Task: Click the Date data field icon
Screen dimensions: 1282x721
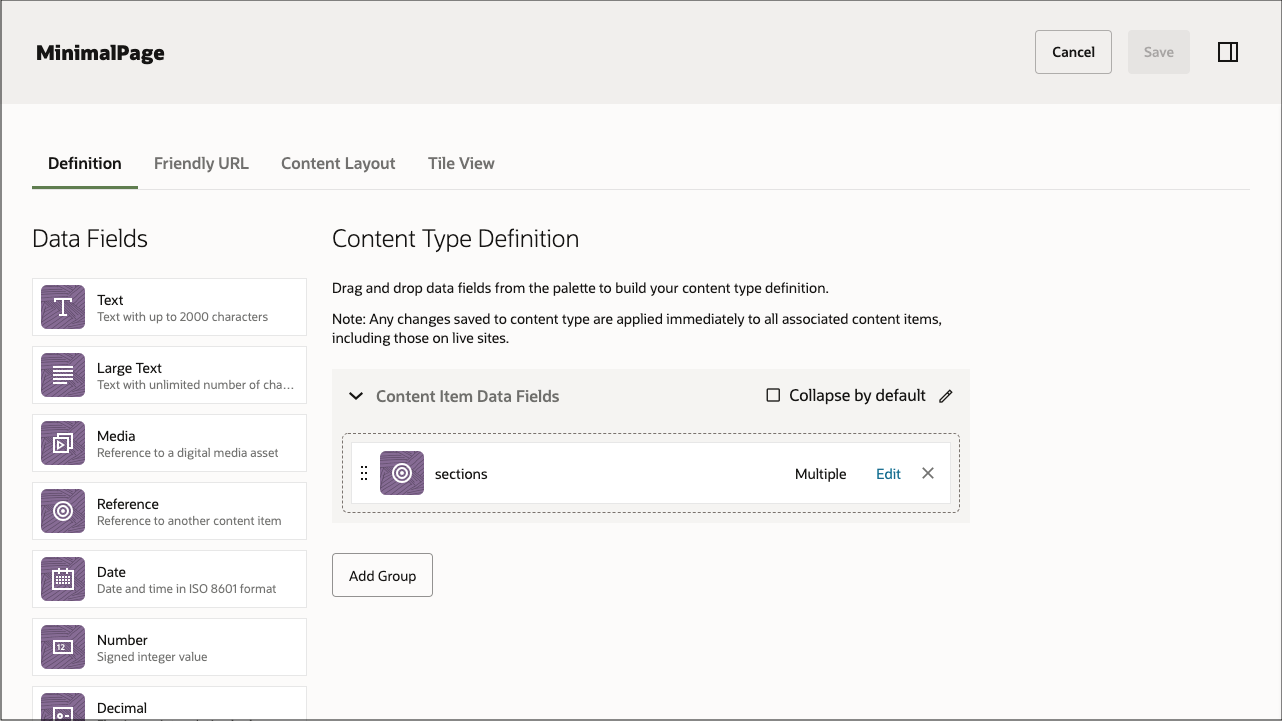Action: 62,579
